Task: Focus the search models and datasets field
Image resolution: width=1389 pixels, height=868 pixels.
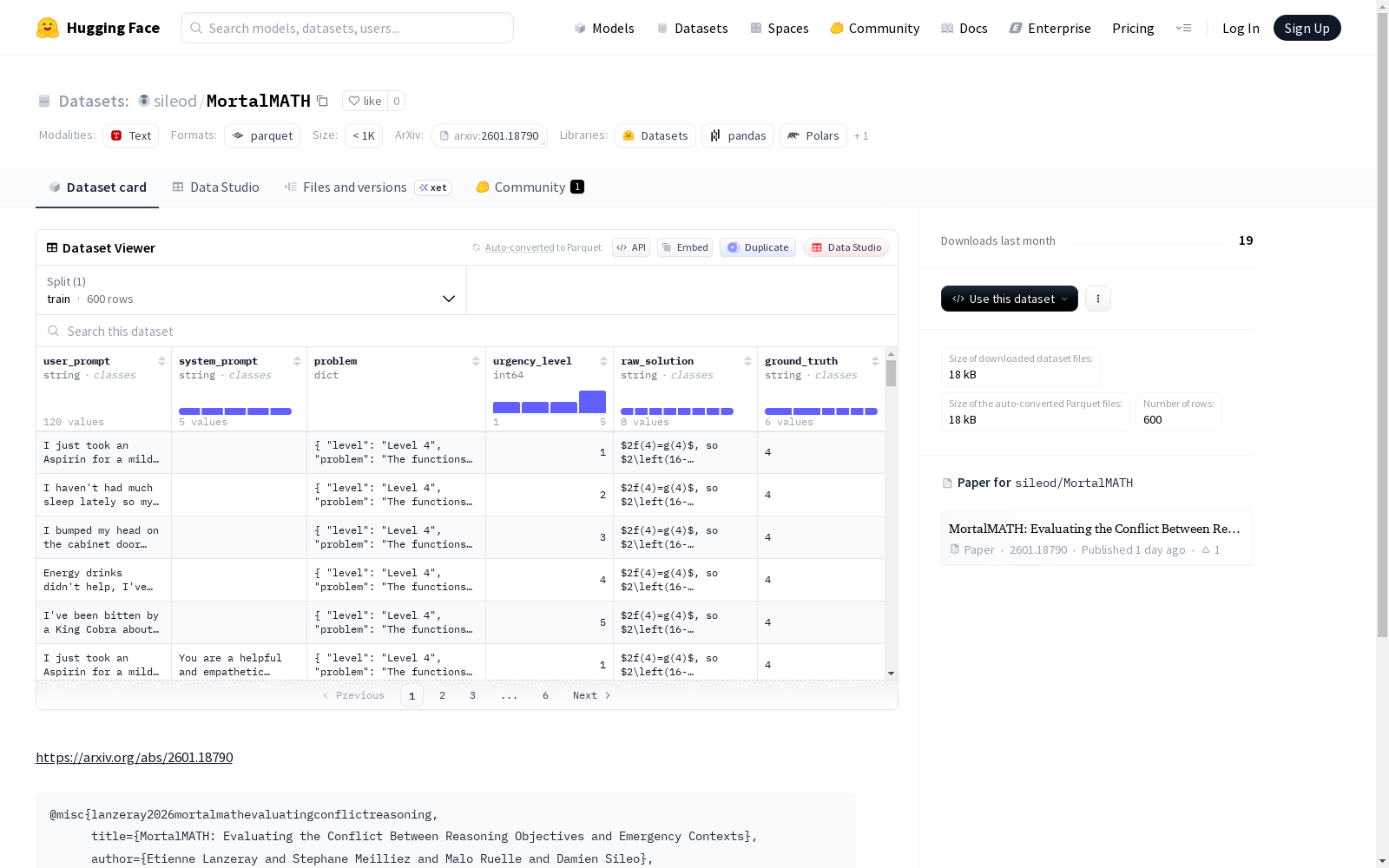Action: pyautogui.click(x=347, y=28)
